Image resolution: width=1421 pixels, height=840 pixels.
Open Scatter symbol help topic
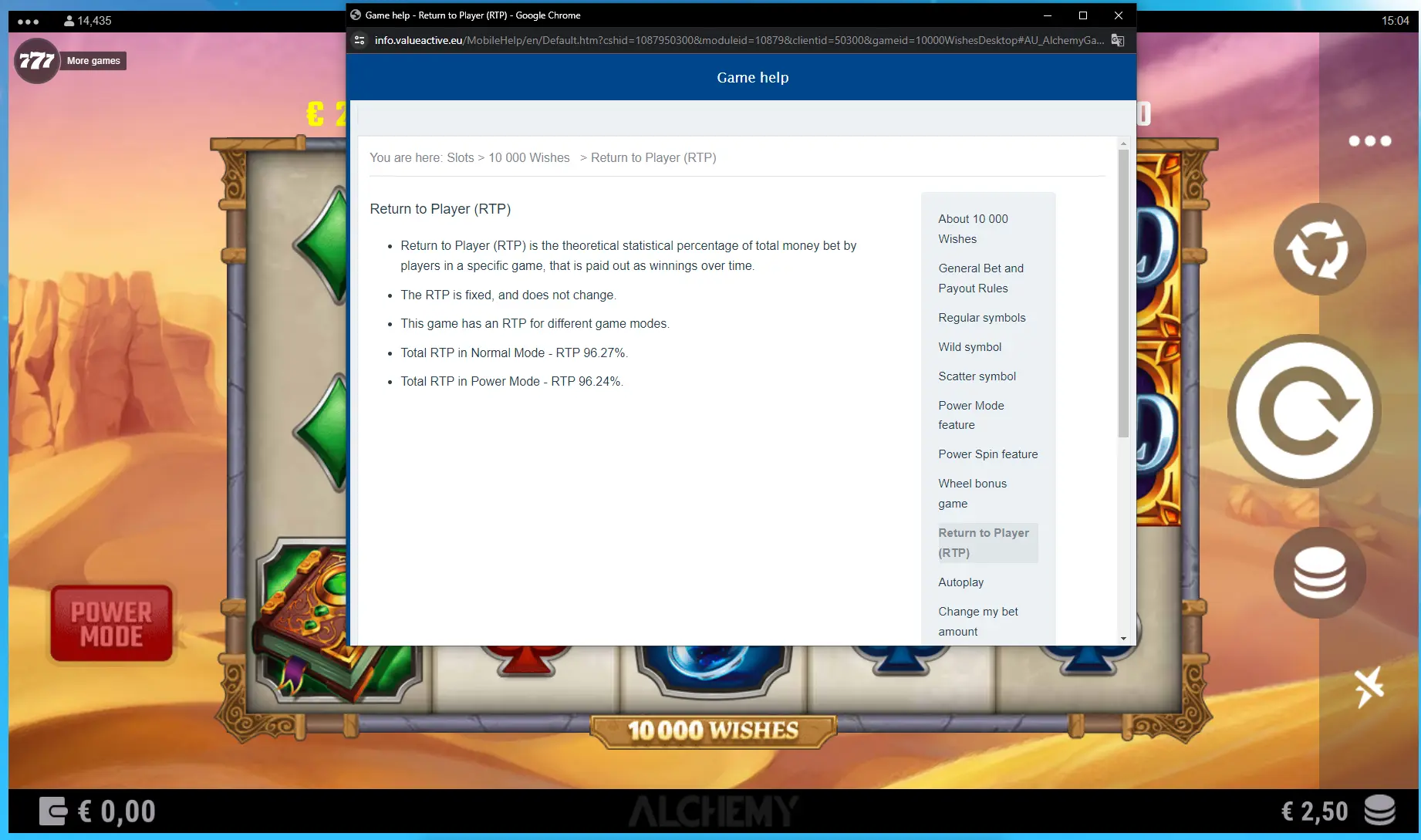coord(977,376)
